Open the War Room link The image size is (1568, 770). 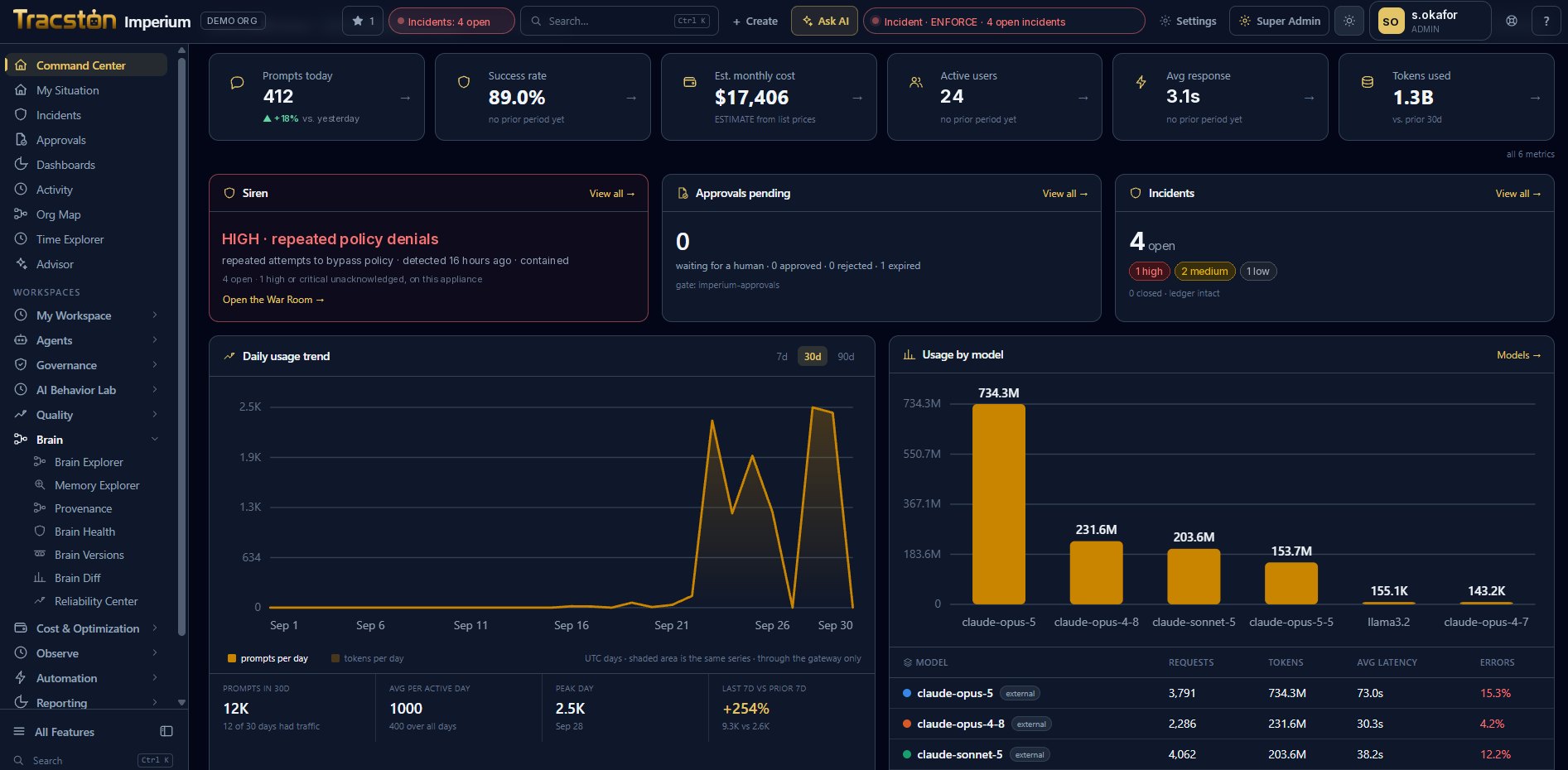click(x=273, y=300)
